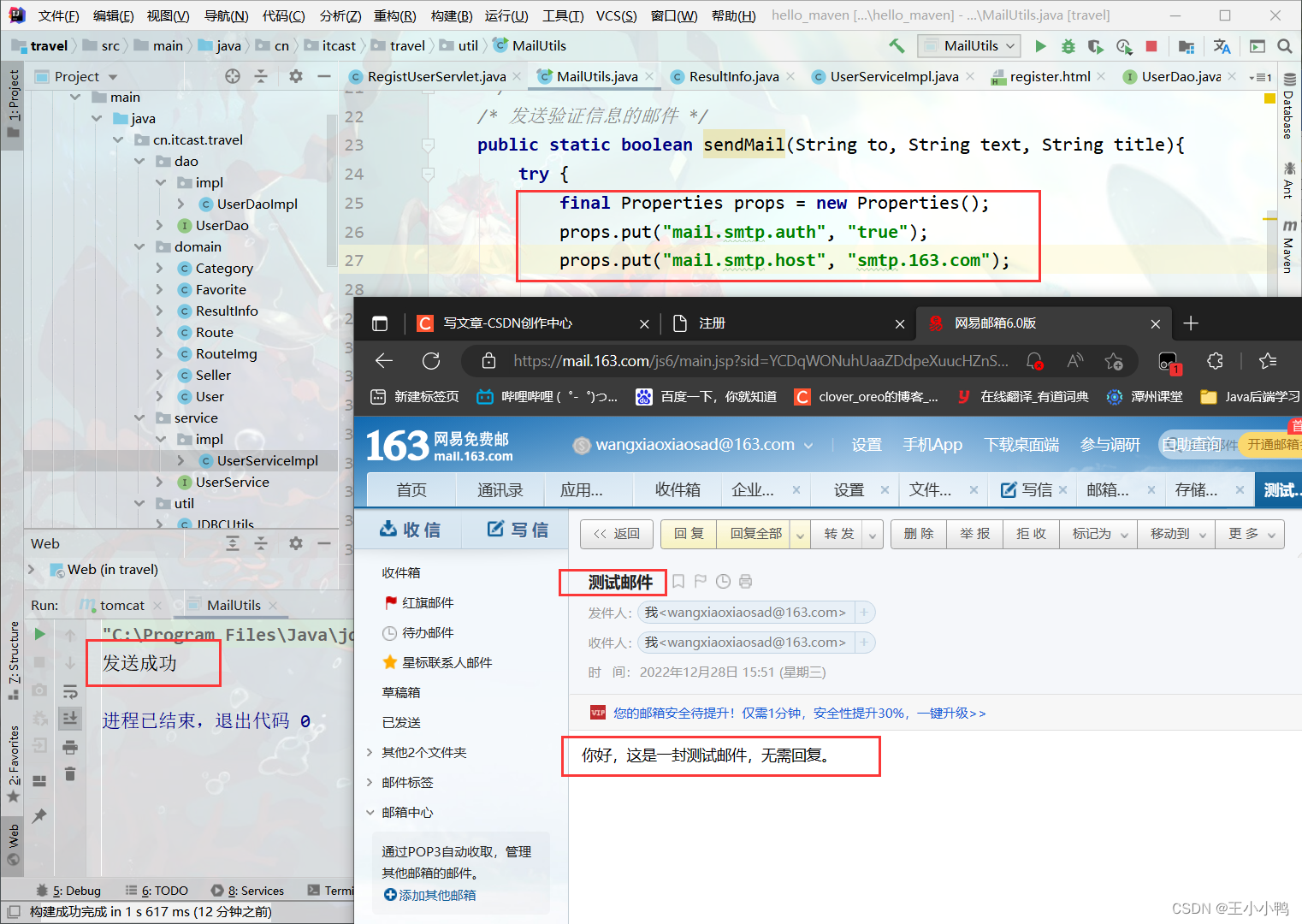Open 添加其他邮箱 link
The width and height of the screenshot is (1302, 924).
(429, 895)
